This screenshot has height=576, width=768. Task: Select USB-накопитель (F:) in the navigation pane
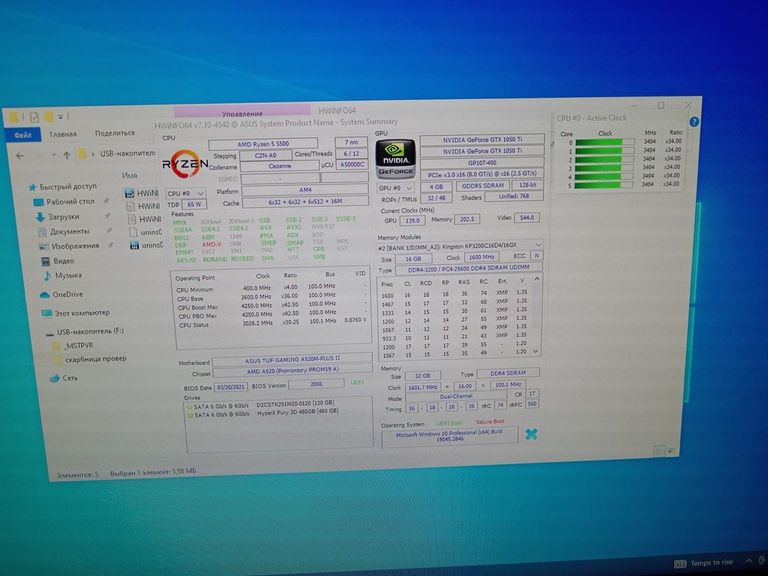(x=85, y=332)
